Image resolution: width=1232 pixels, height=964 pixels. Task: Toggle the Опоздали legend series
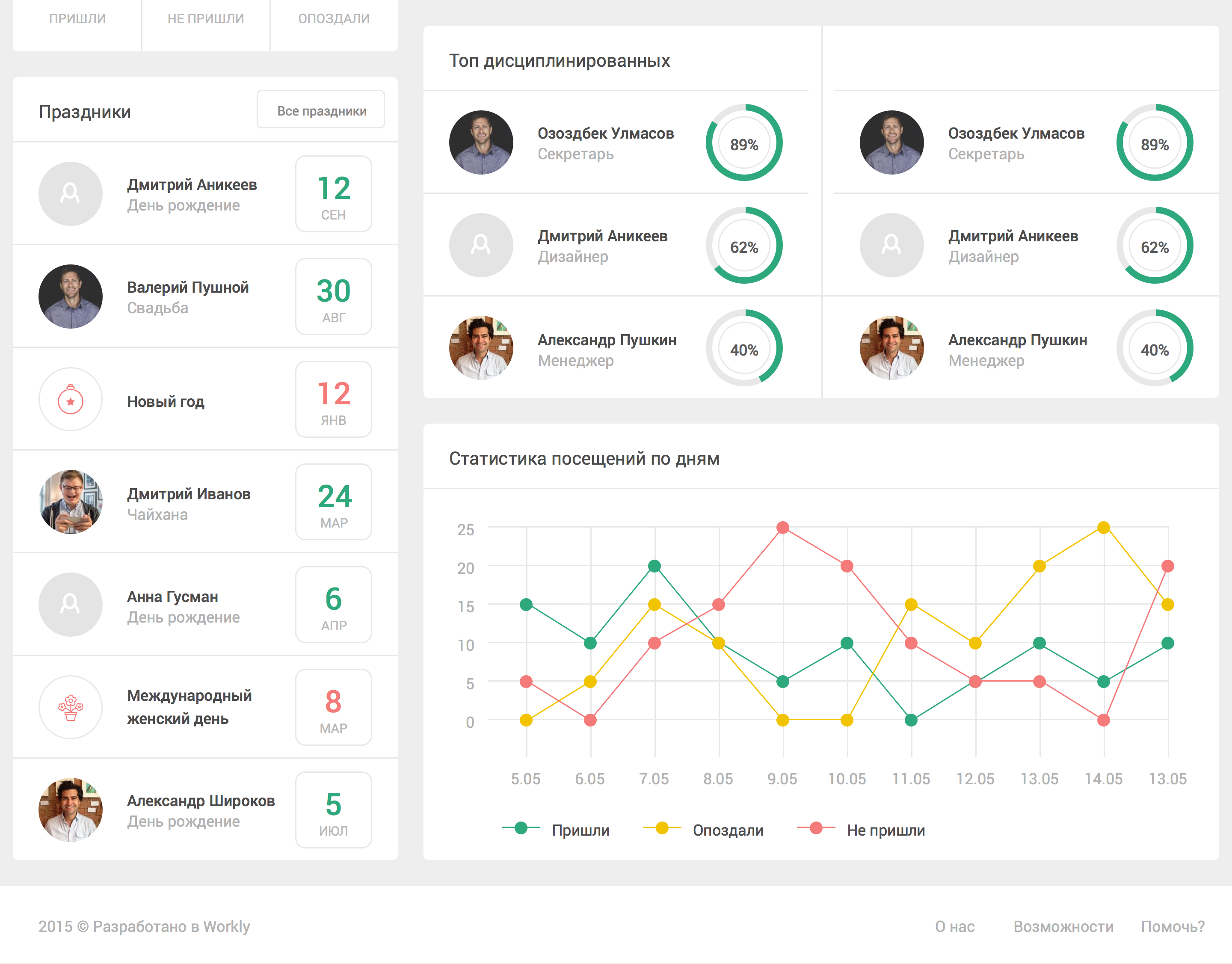[x=703, y=830]
